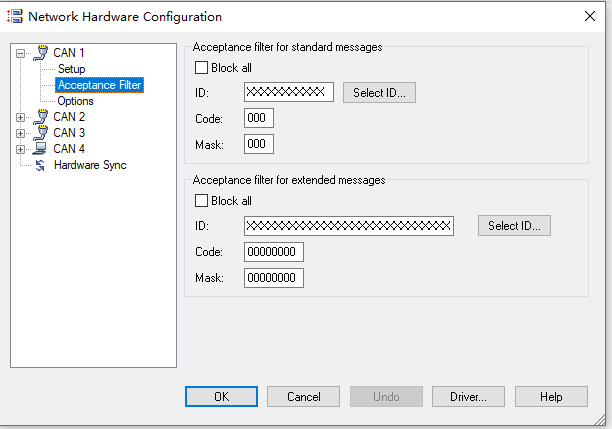Click the CAN 3 channel connector icon
Viewport: 612px width, 429px height.
point(41,133)
